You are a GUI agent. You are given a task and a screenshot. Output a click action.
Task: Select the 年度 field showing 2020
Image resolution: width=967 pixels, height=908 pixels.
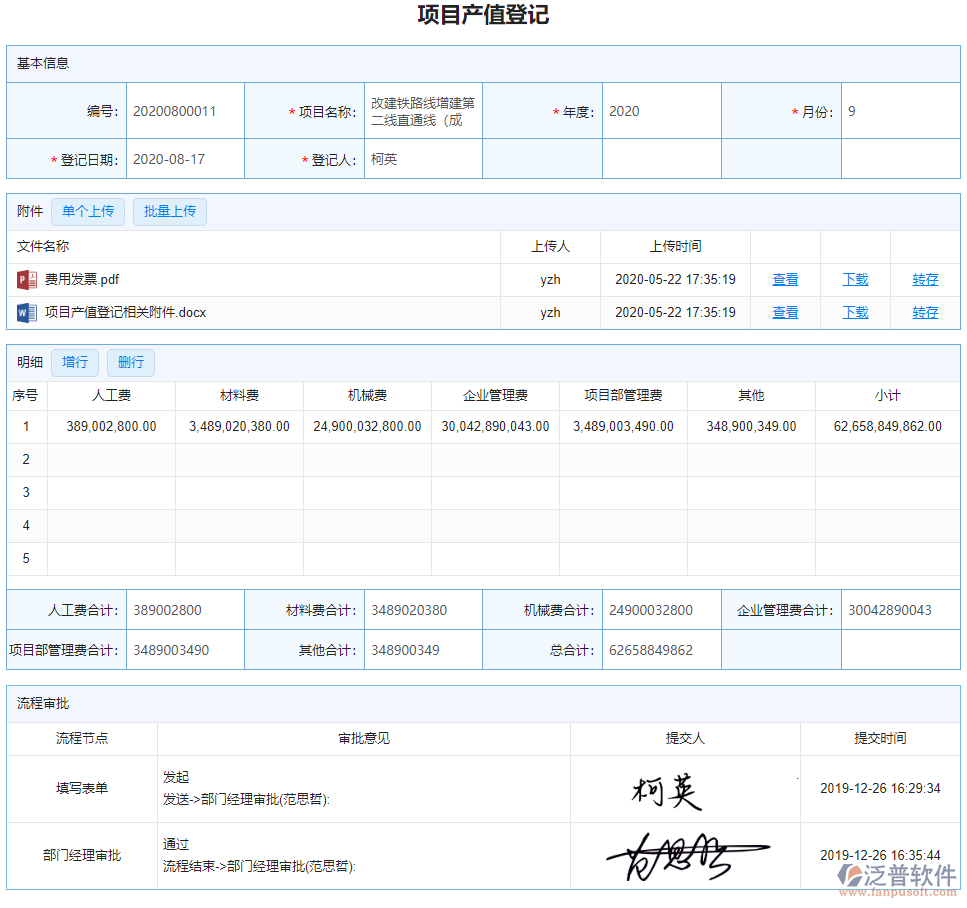click(x=661, y=112)
